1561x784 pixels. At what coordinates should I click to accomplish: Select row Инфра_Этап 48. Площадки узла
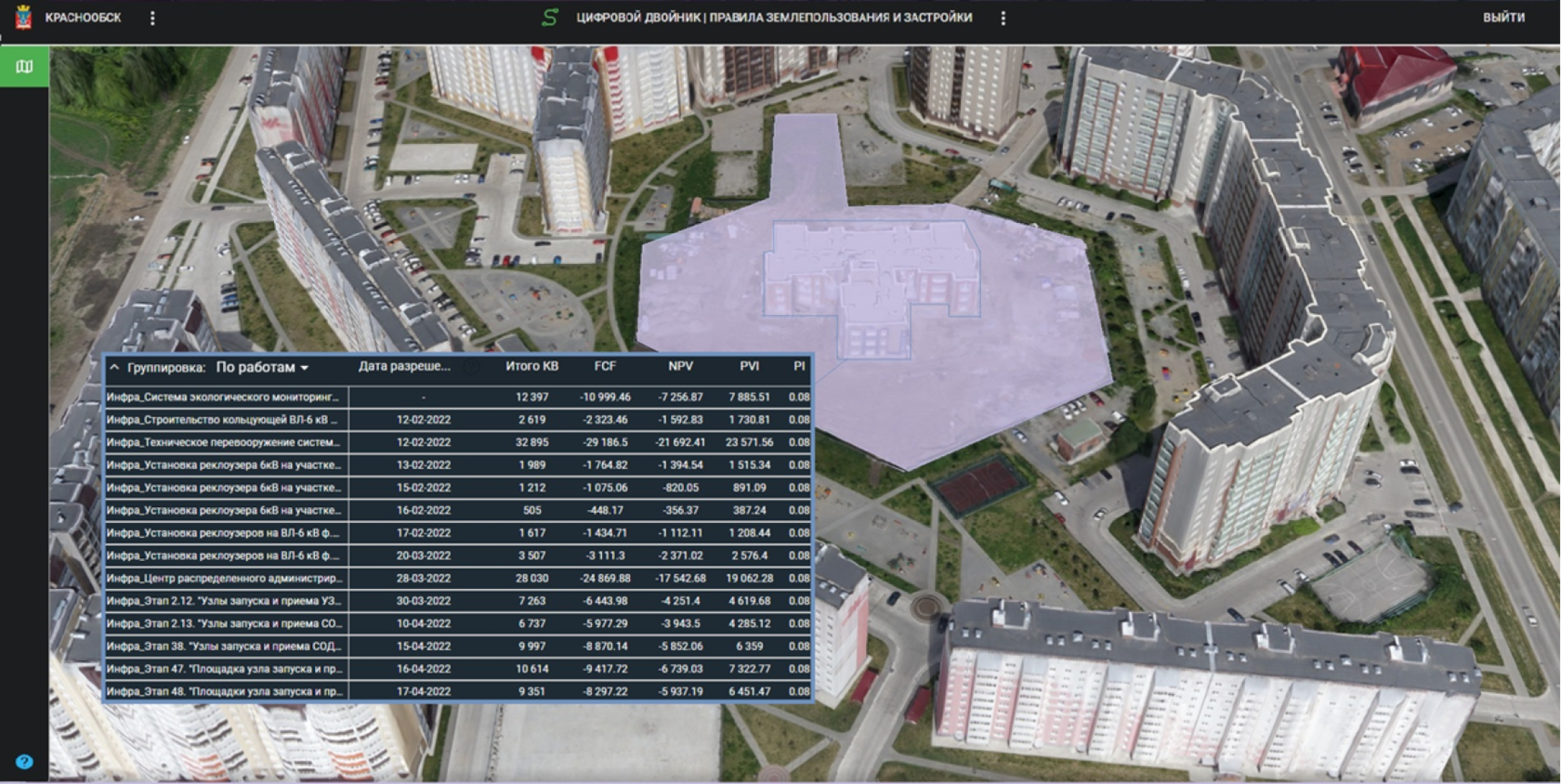point(458,691)
